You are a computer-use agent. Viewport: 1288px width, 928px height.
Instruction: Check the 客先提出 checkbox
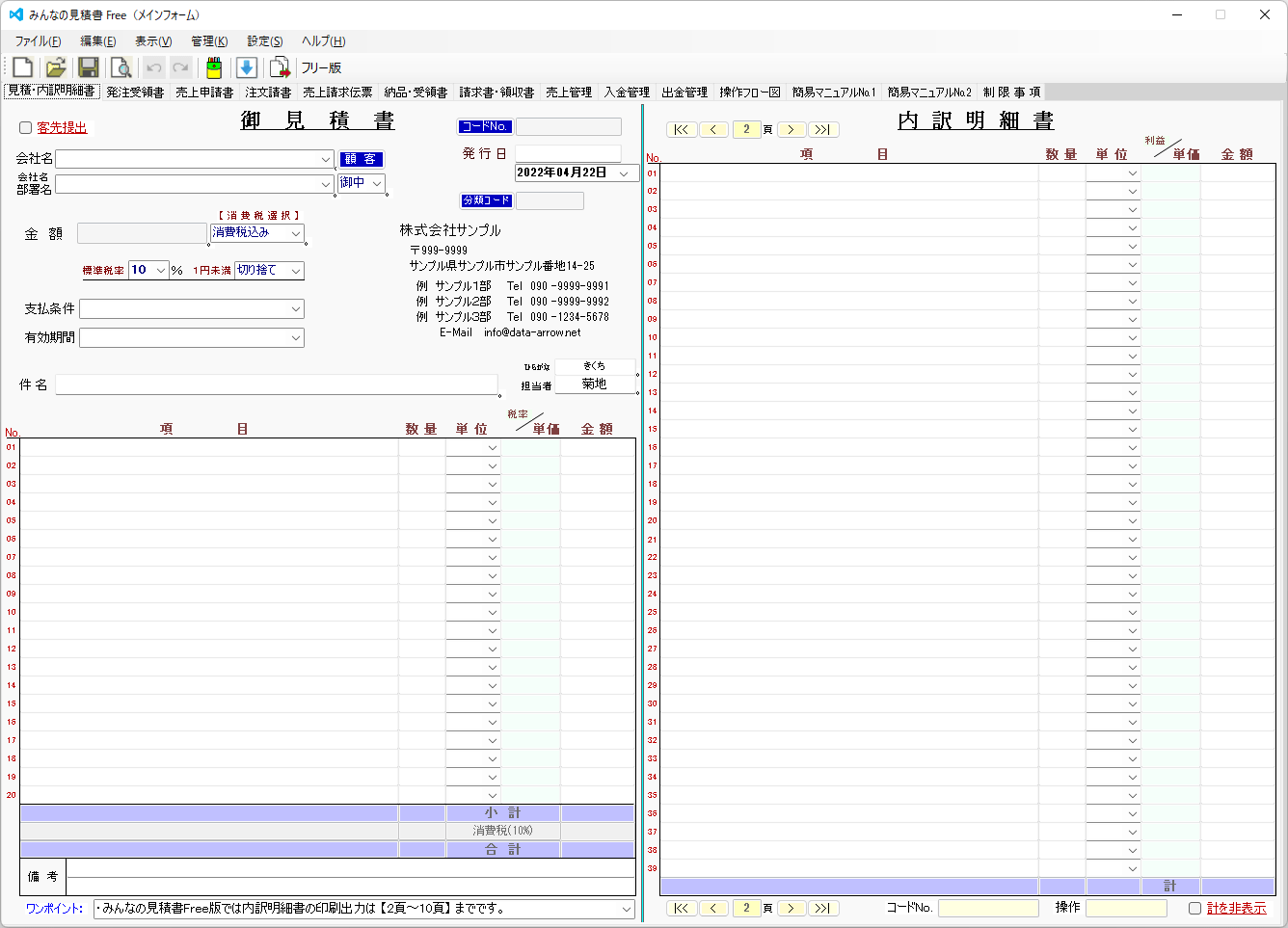(24, 126)
